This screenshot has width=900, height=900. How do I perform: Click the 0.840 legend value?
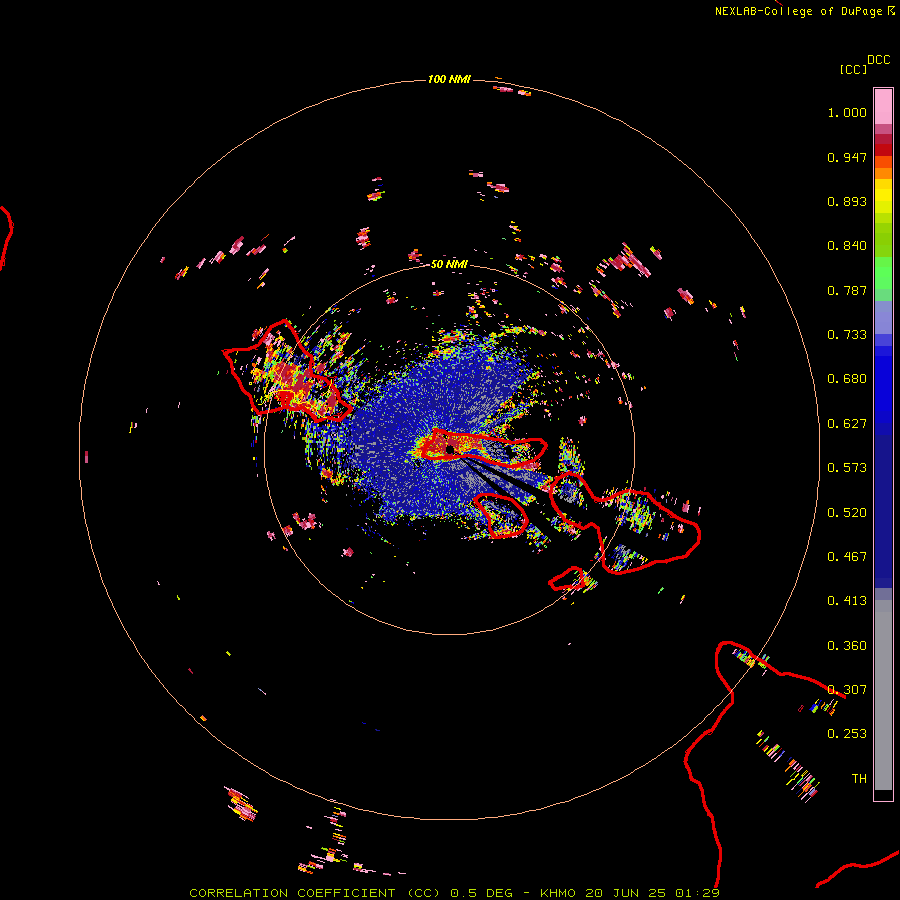(847, 246)
